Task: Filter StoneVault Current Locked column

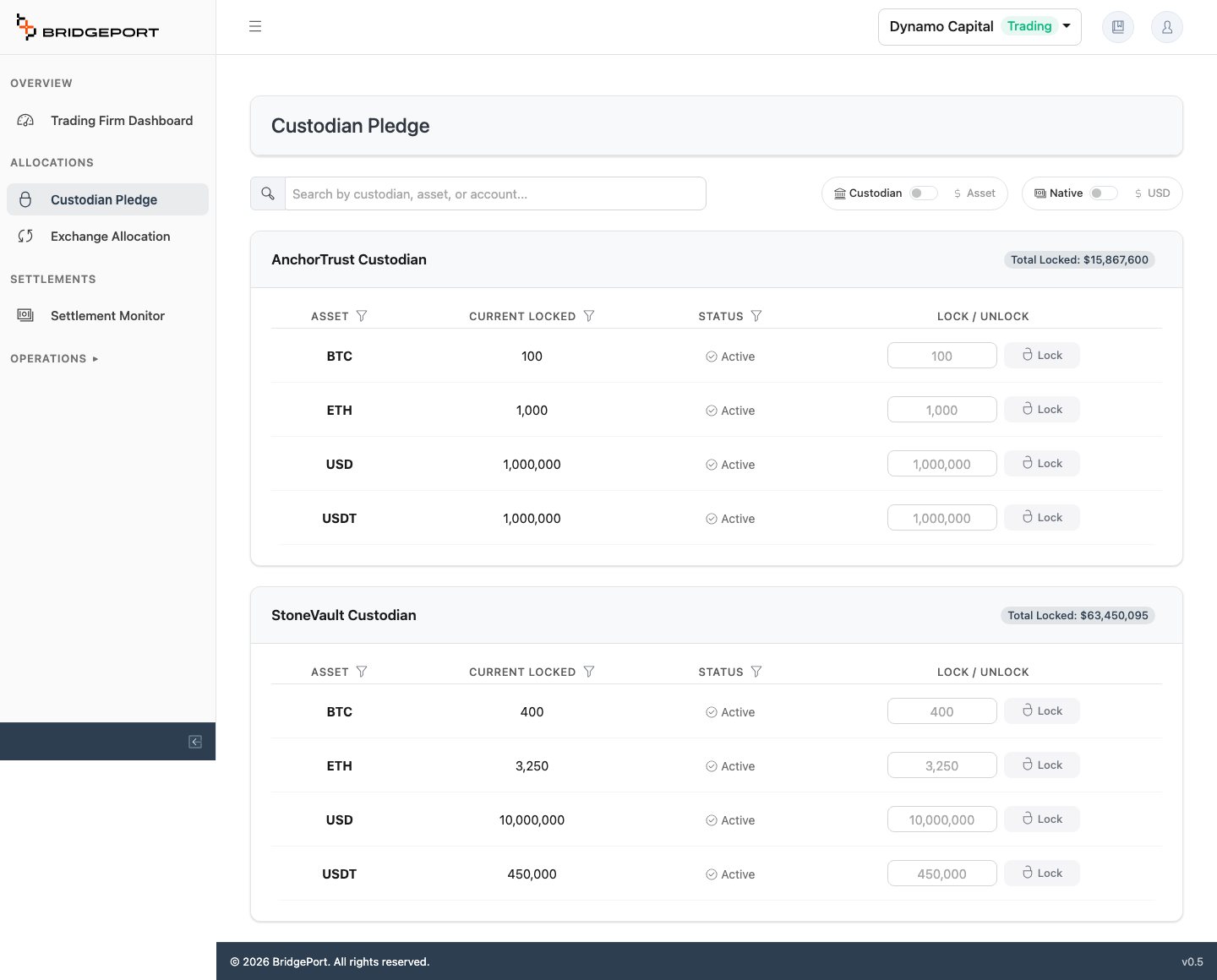Action: (589, 672)
